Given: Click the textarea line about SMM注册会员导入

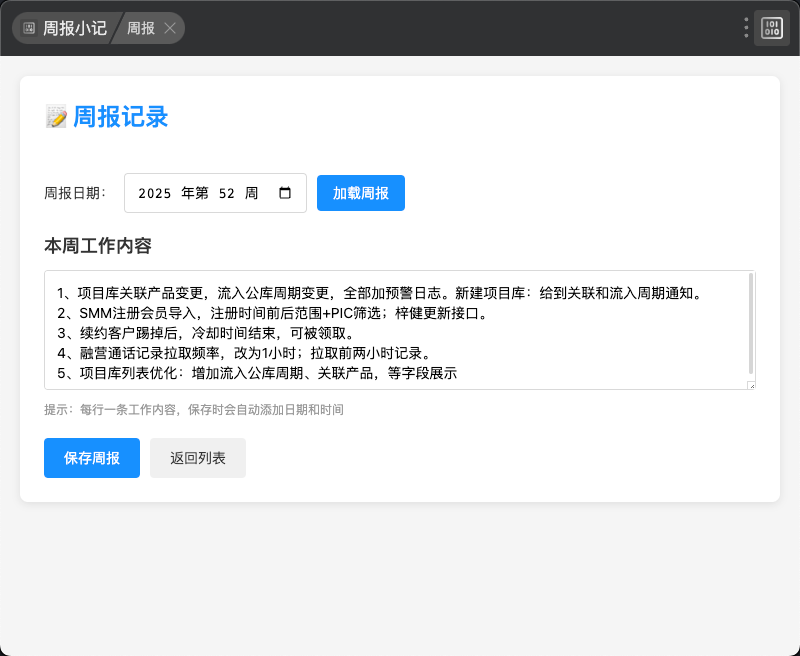Looking at the screenshot, I should [x=270, y=314].
